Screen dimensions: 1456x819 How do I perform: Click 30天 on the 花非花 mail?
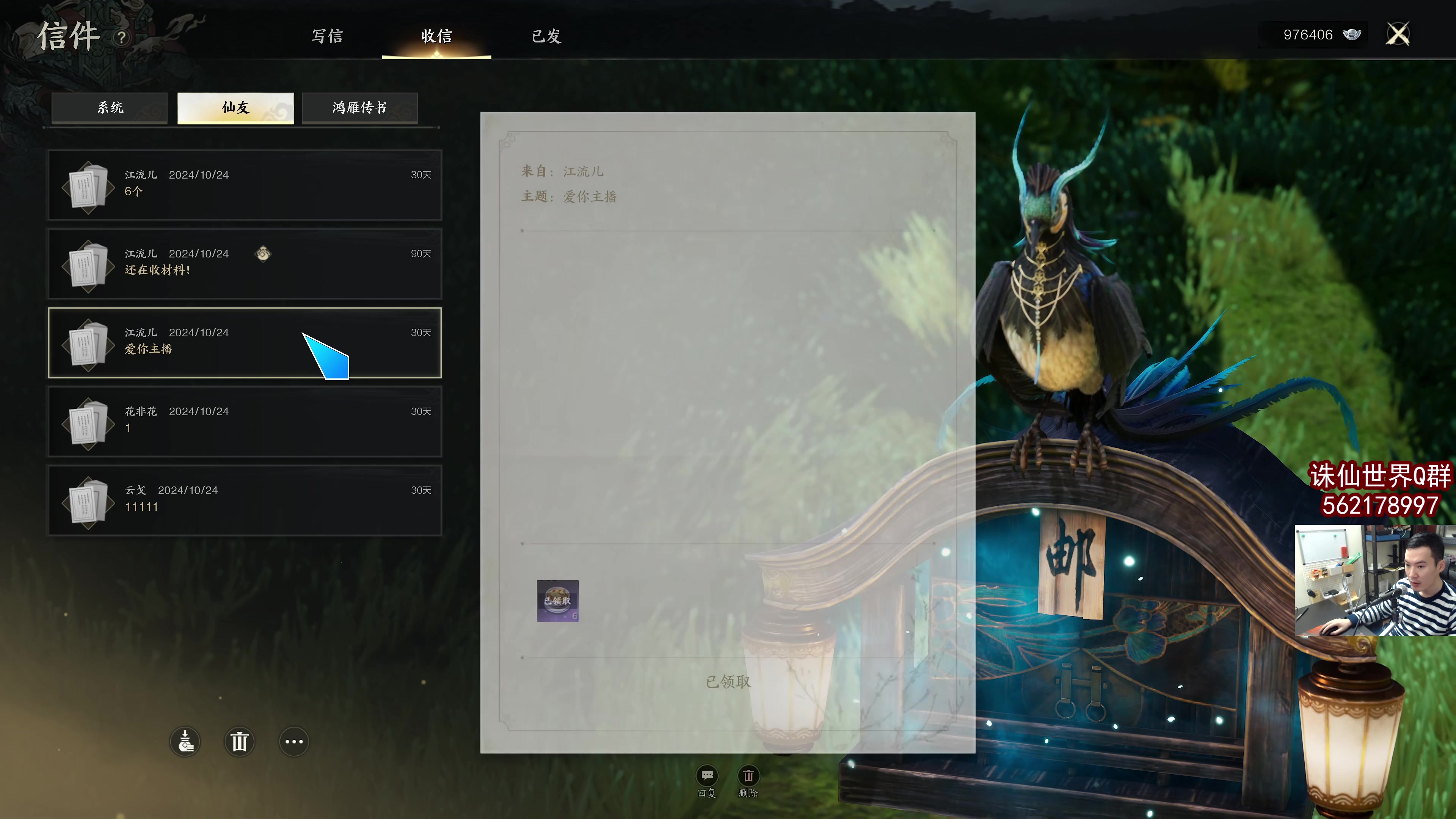(x=420, y=411)
